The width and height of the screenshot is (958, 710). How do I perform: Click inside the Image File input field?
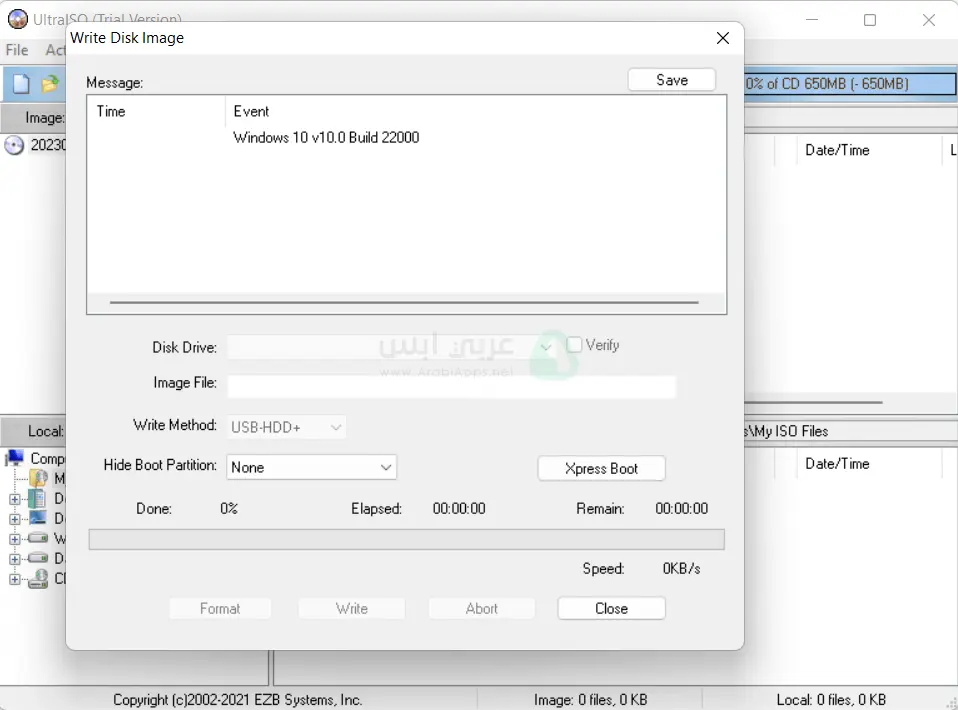coord(451,386)
